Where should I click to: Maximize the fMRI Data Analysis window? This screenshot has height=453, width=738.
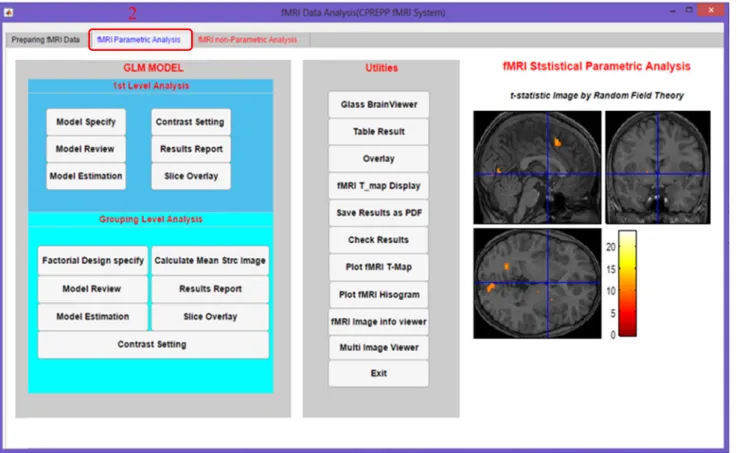click(x=689, y=10)
